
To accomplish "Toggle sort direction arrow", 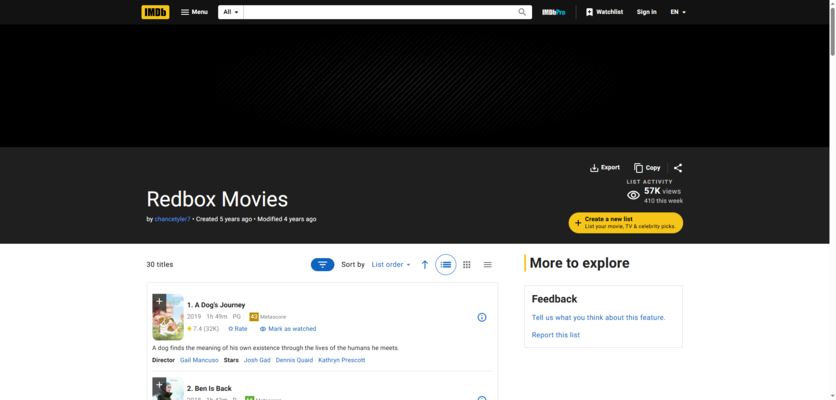I will click(x=425, y=264).
